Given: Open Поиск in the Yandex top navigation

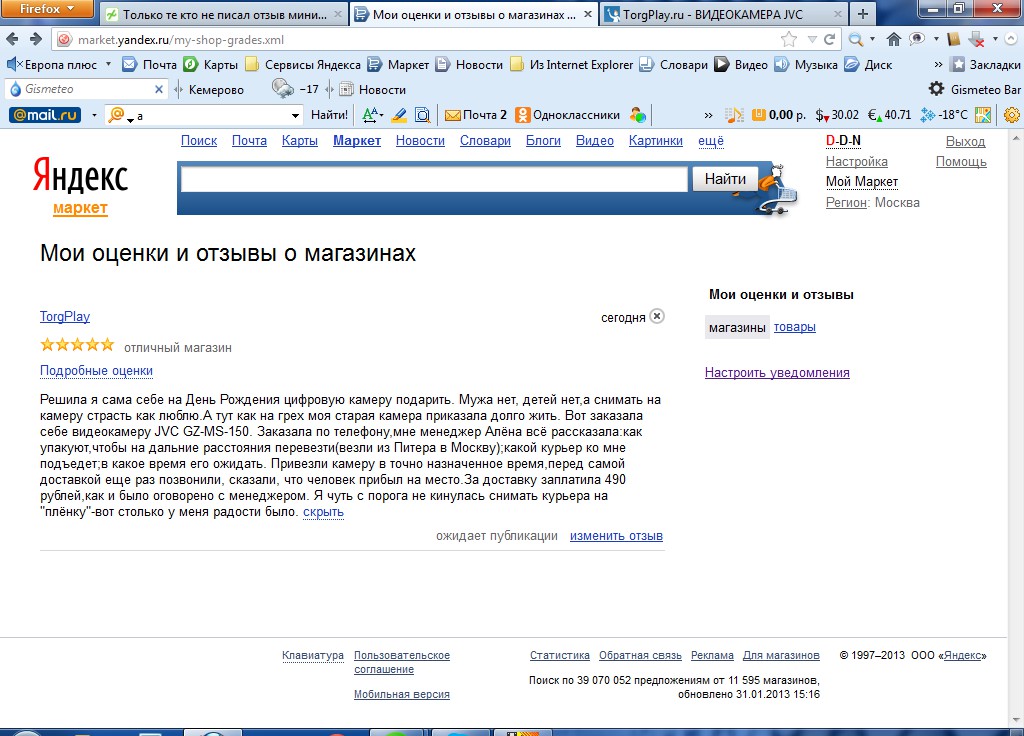Looking at the screenshot, I should [199, 140].
